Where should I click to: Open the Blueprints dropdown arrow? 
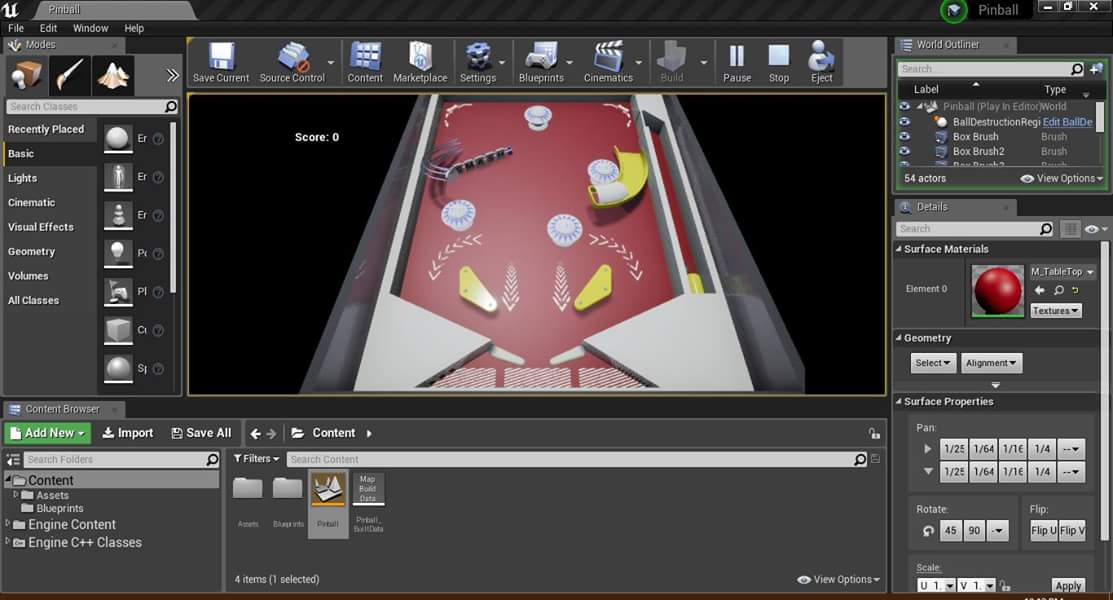569,62
